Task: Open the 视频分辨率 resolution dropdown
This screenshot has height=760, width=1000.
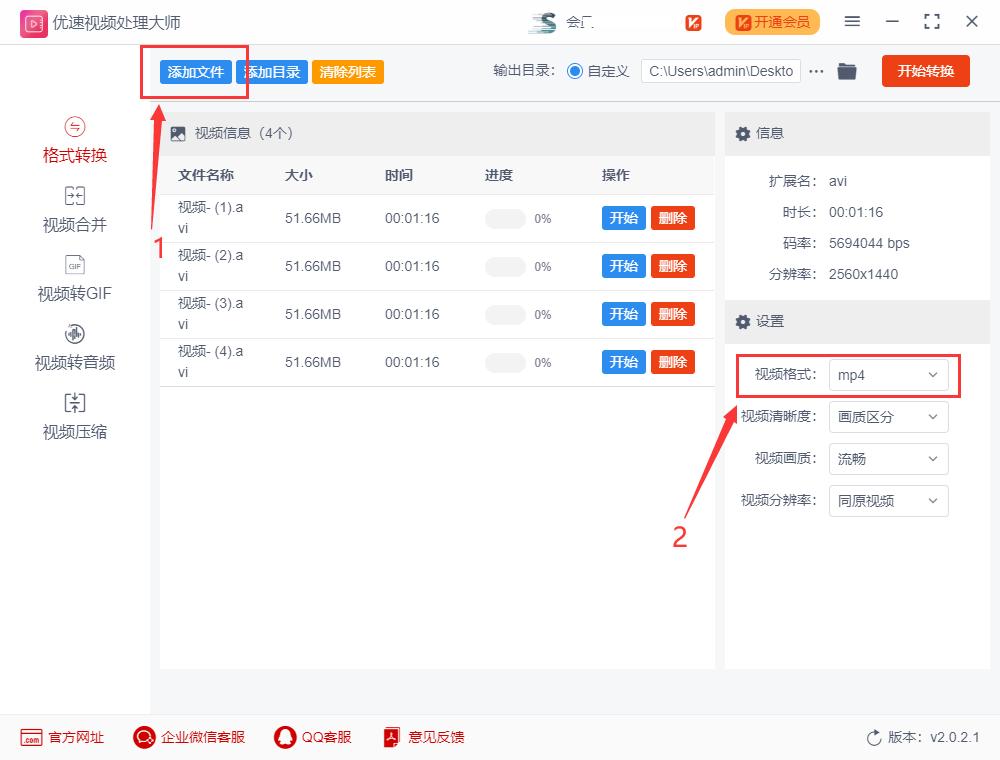Action: [x=888, y=501]
